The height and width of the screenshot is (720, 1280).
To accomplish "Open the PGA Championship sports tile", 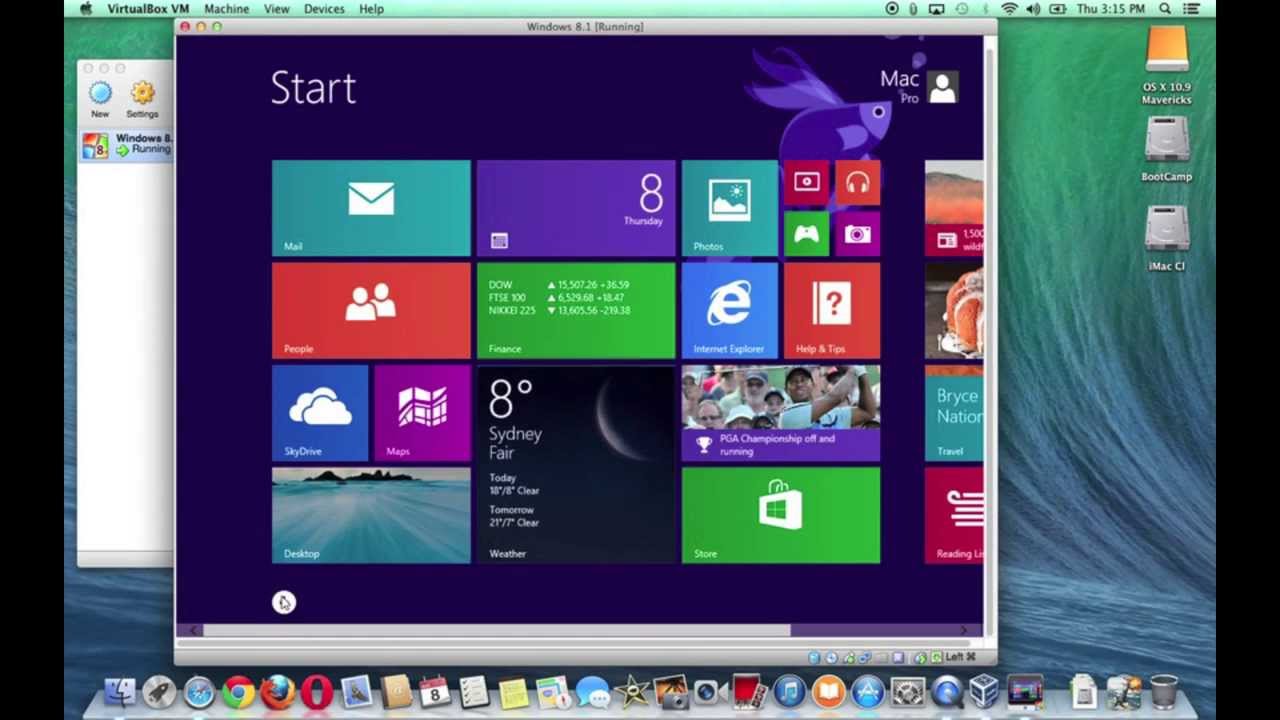I will (x=781, y=413).
